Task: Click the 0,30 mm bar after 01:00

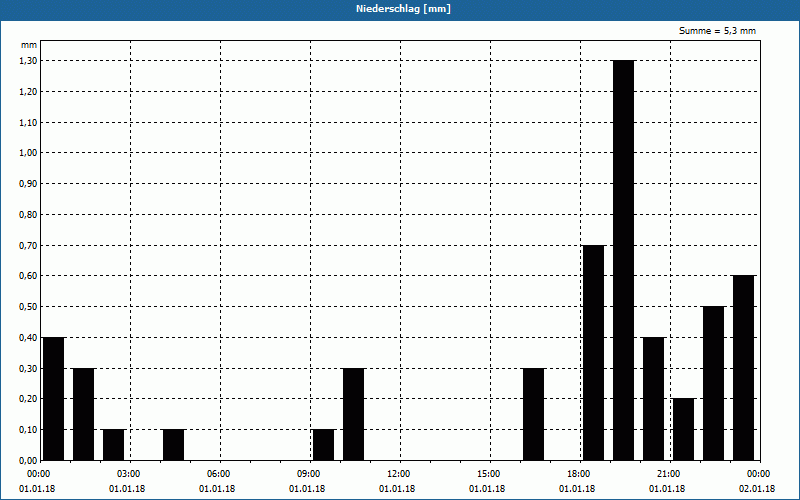Action: (x=84, y=414)
